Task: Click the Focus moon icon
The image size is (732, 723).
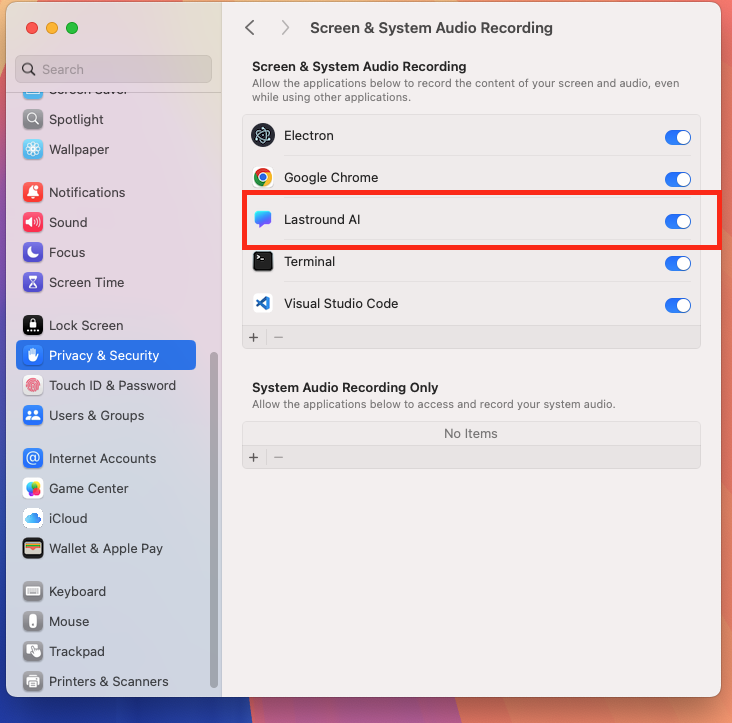Action: coord(33,253)
